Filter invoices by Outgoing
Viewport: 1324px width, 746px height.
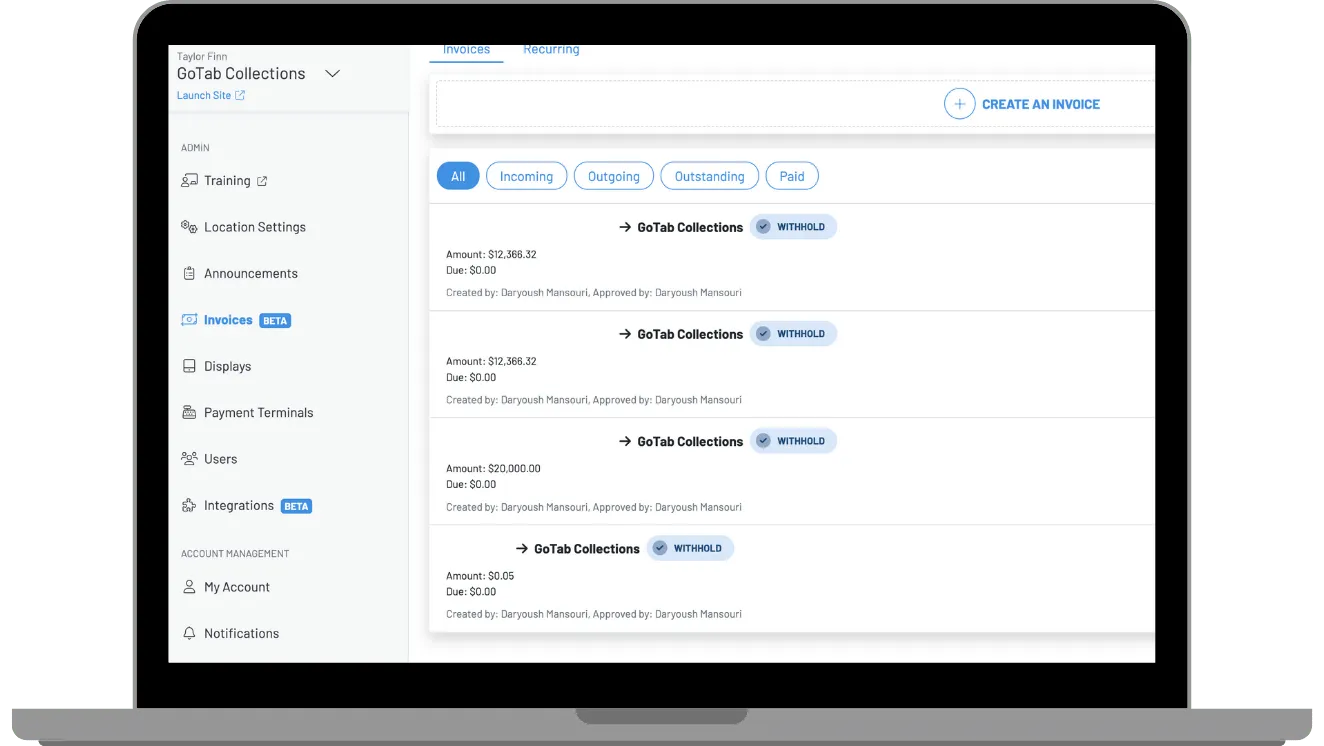pyautogui.click(x=614, y=176)
